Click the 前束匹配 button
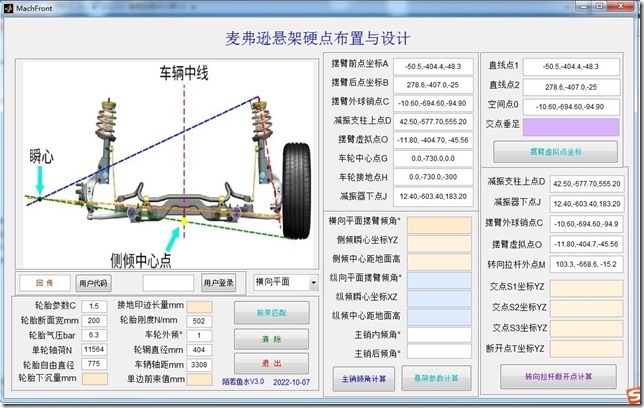 tap(271, 313)
